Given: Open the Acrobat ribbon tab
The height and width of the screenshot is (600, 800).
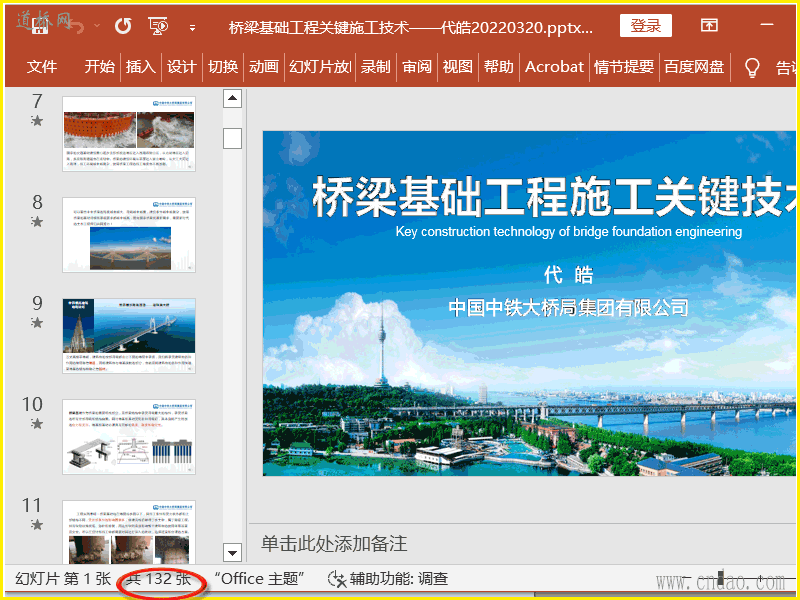Looking at the screenshot, I should 554,66.
